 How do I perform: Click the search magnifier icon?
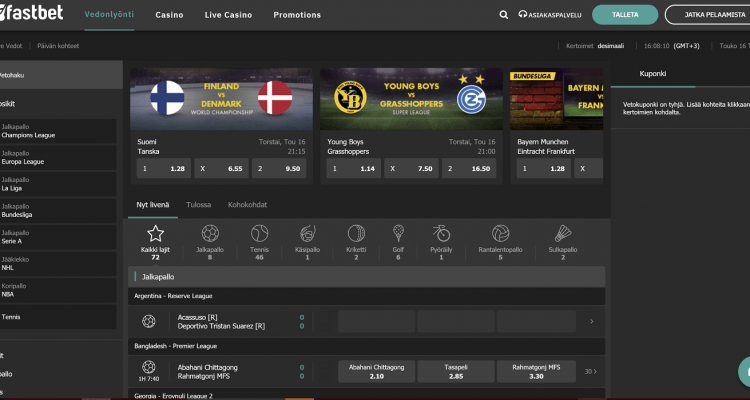point(503,15)
